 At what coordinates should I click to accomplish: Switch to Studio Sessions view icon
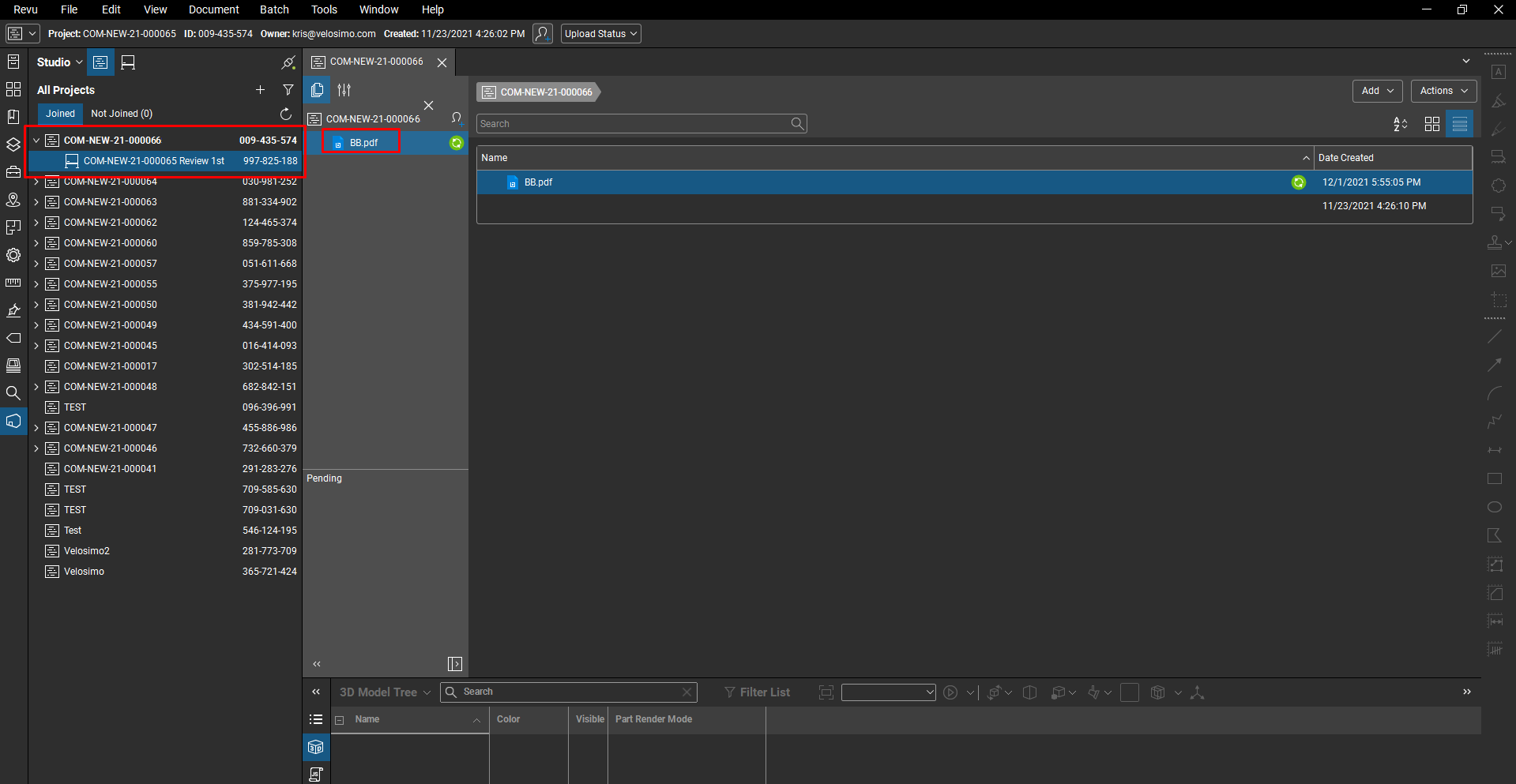(128, 62)
